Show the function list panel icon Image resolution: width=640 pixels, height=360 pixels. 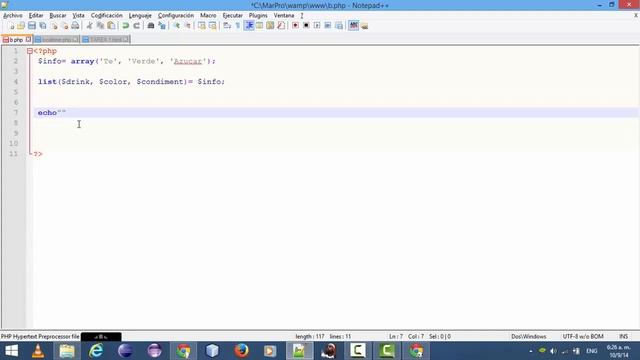coord(281,26)
